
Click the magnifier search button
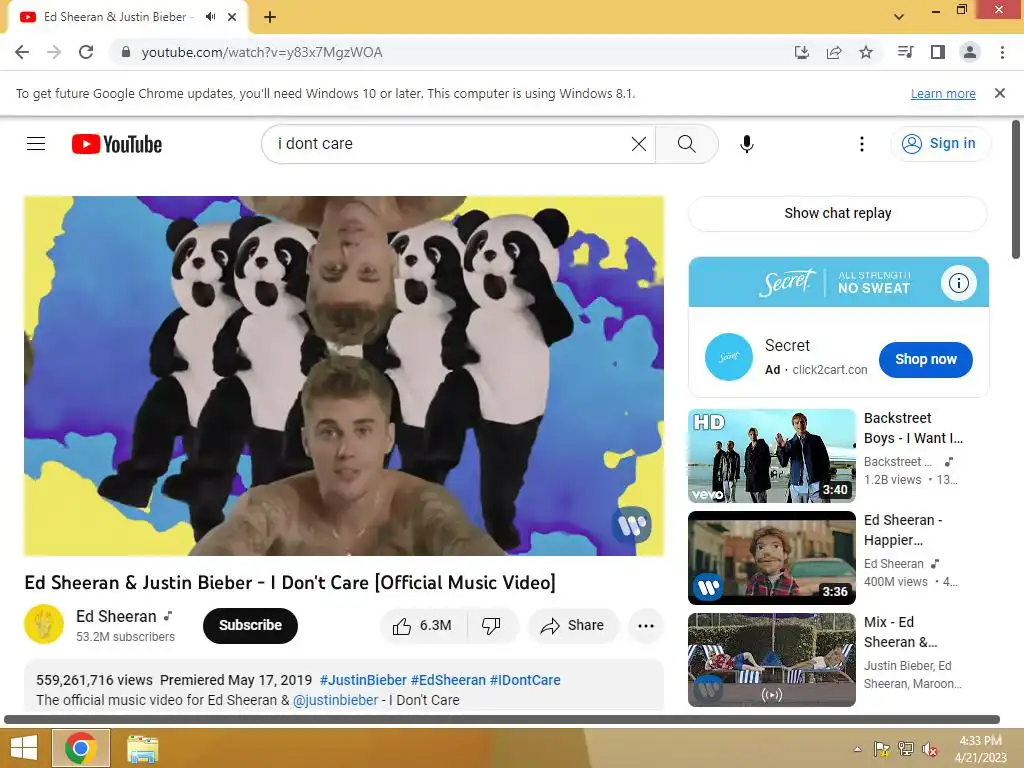(x=686, y=144)
